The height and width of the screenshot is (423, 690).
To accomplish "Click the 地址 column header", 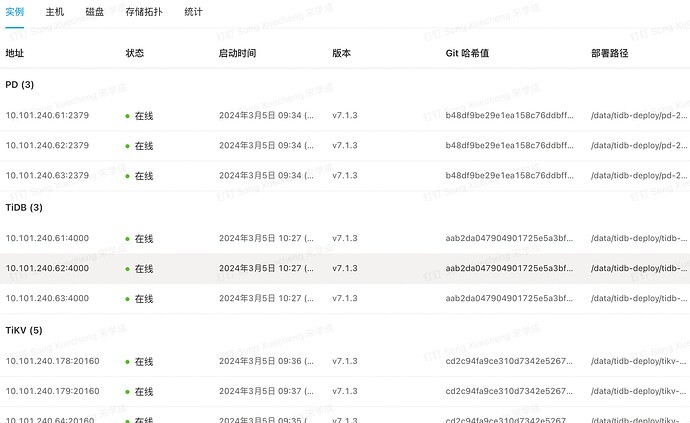I will [15, 53].
